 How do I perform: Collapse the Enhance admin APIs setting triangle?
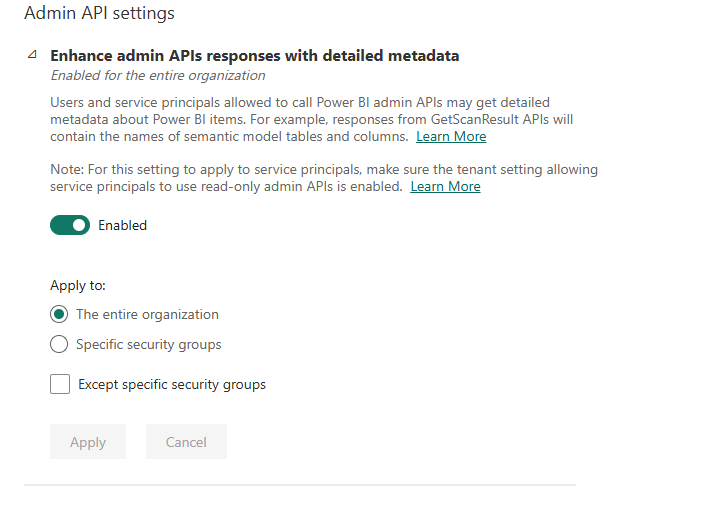[x=33, y=56]
